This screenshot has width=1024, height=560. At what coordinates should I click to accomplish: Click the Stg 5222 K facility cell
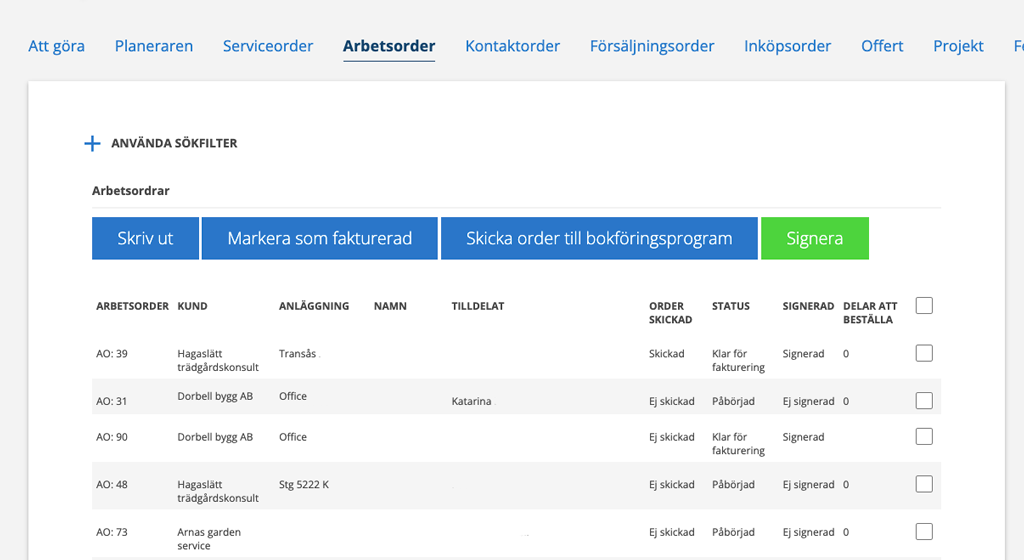[x=304, y=485]
